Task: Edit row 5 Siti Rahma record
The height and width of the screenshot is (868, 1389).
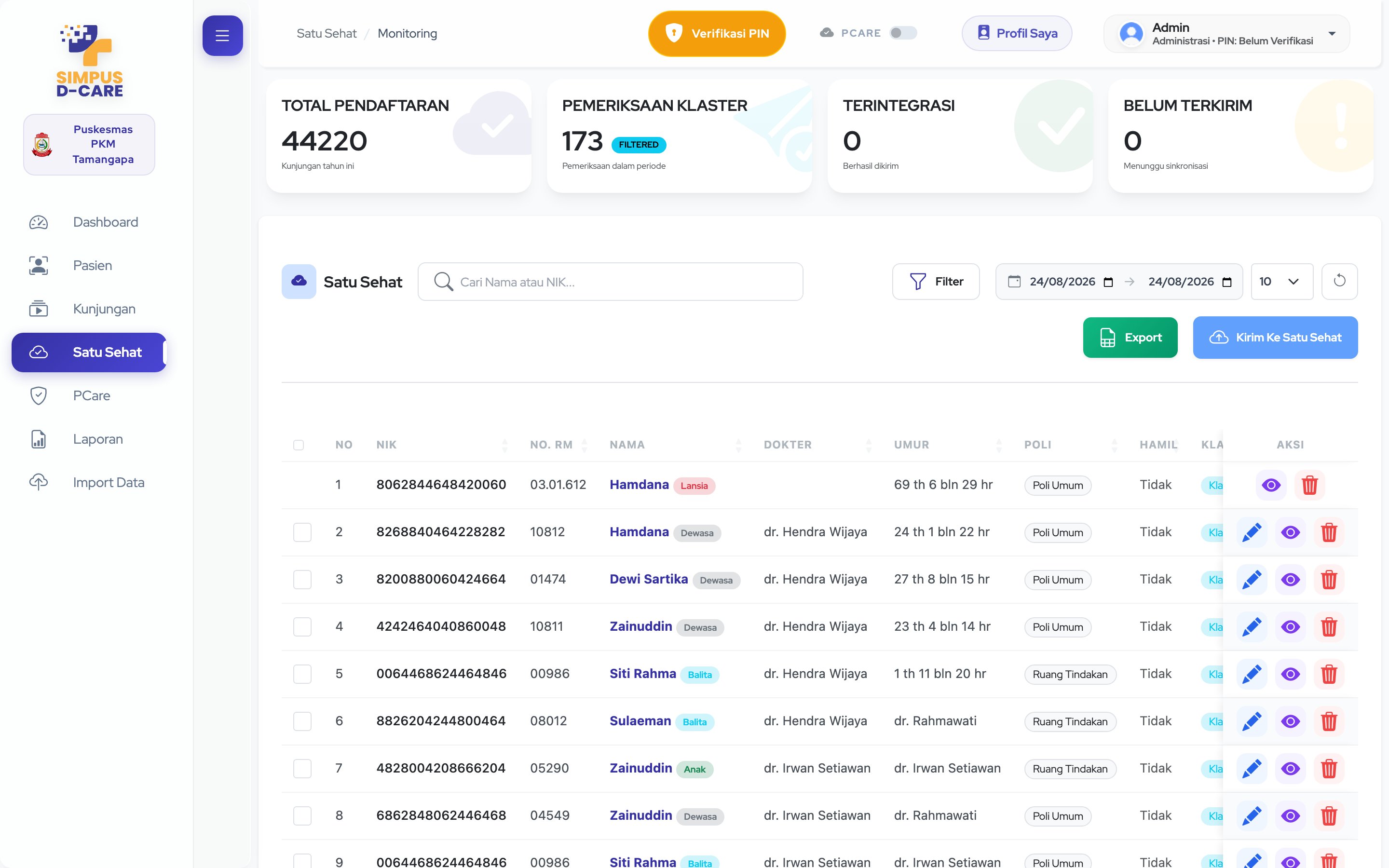Action: click(1251, 674)
